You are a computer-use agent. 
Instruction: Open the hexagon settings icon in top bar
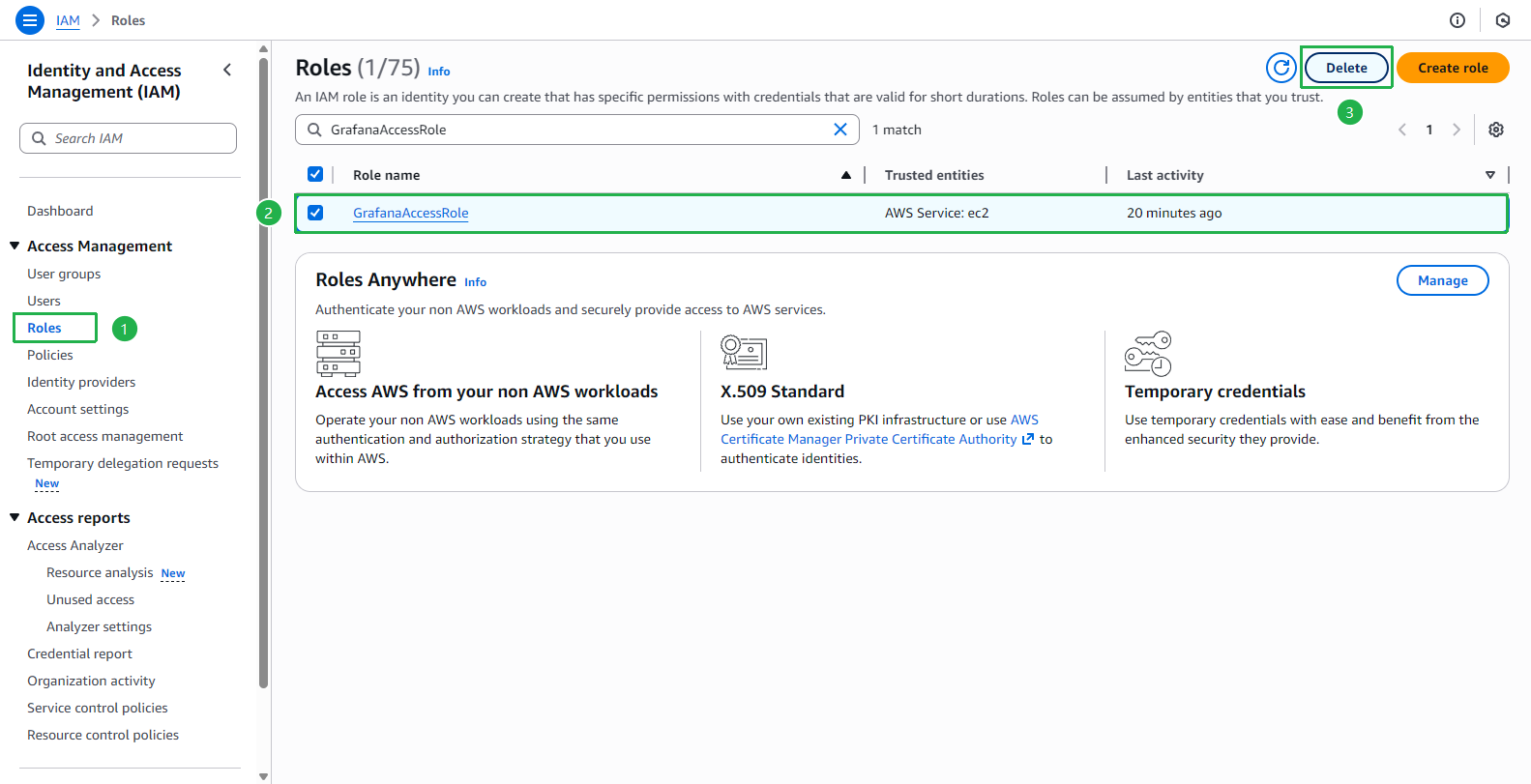click(x=1503, y=20)
